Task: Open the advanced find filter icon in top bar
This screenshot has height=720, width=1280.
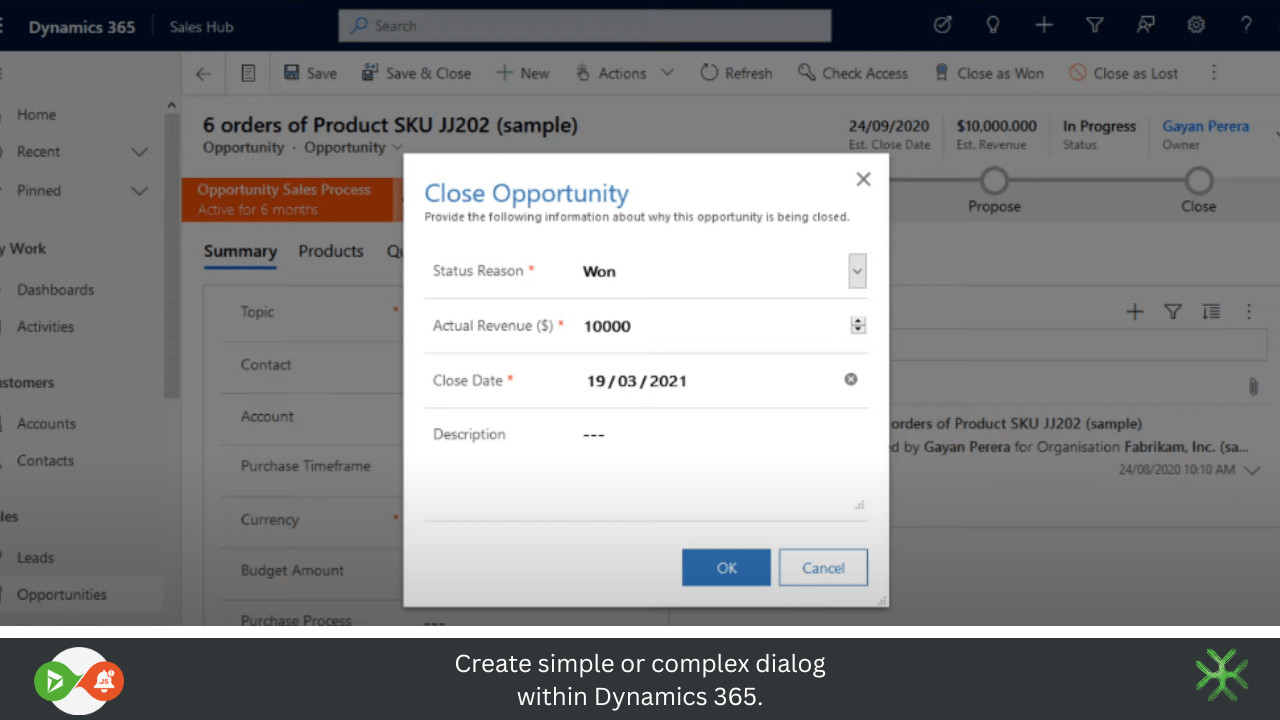Action: pos(1095,26)
